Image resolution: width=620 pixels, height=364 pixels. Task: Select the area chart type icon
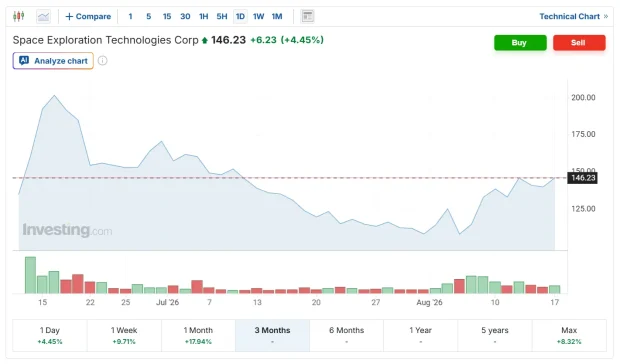click(x=43, y=16)
